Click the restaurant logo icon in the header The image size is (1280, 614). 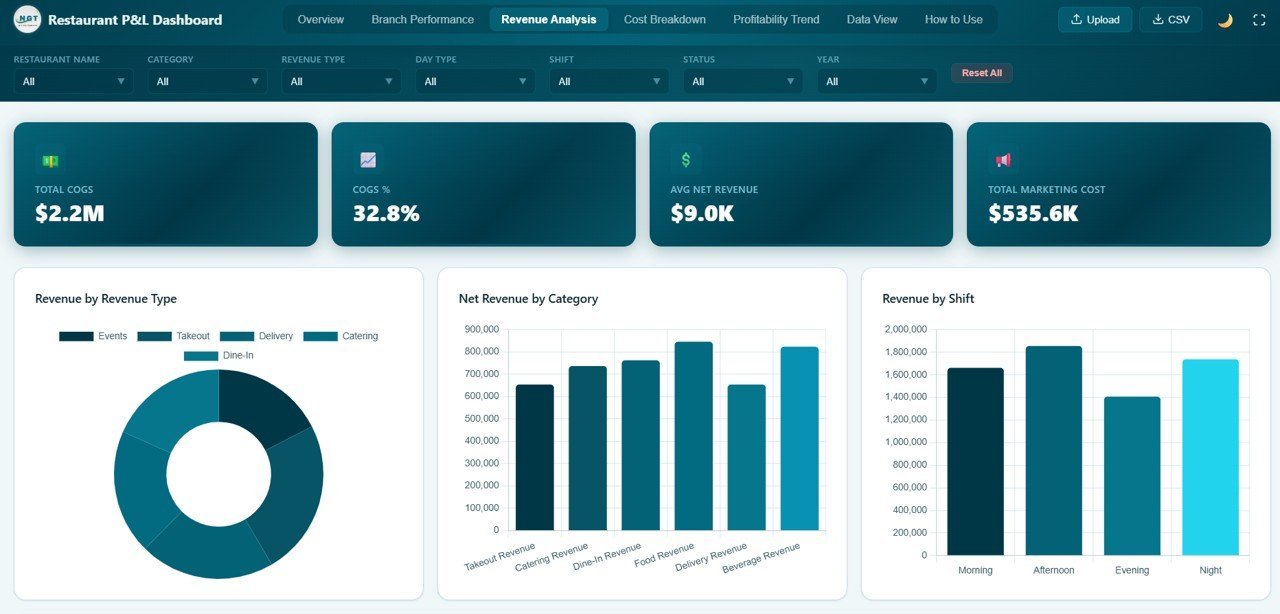tap(27, 19)
